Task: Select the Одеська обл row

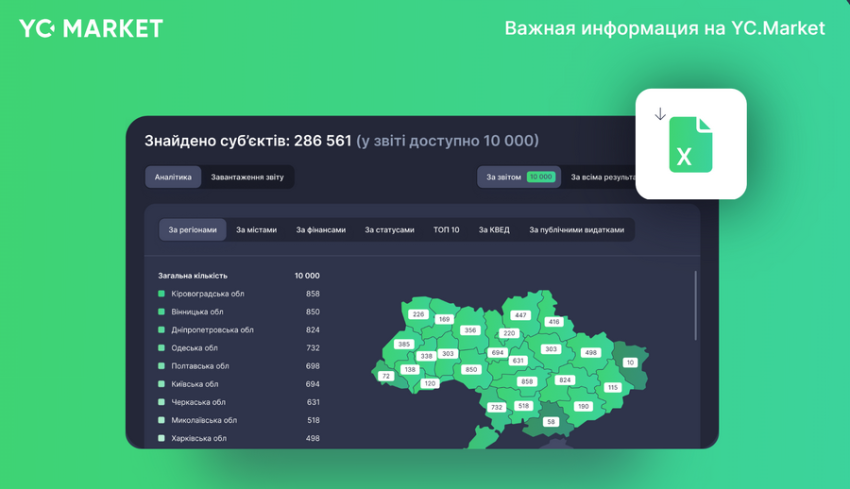Action: (x=239, y=348)
